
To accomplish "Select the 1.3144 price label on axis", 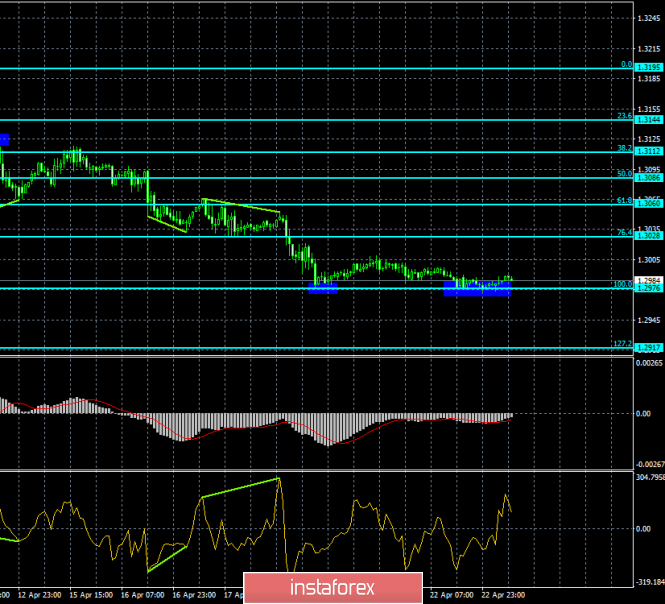I will (650, 119).
